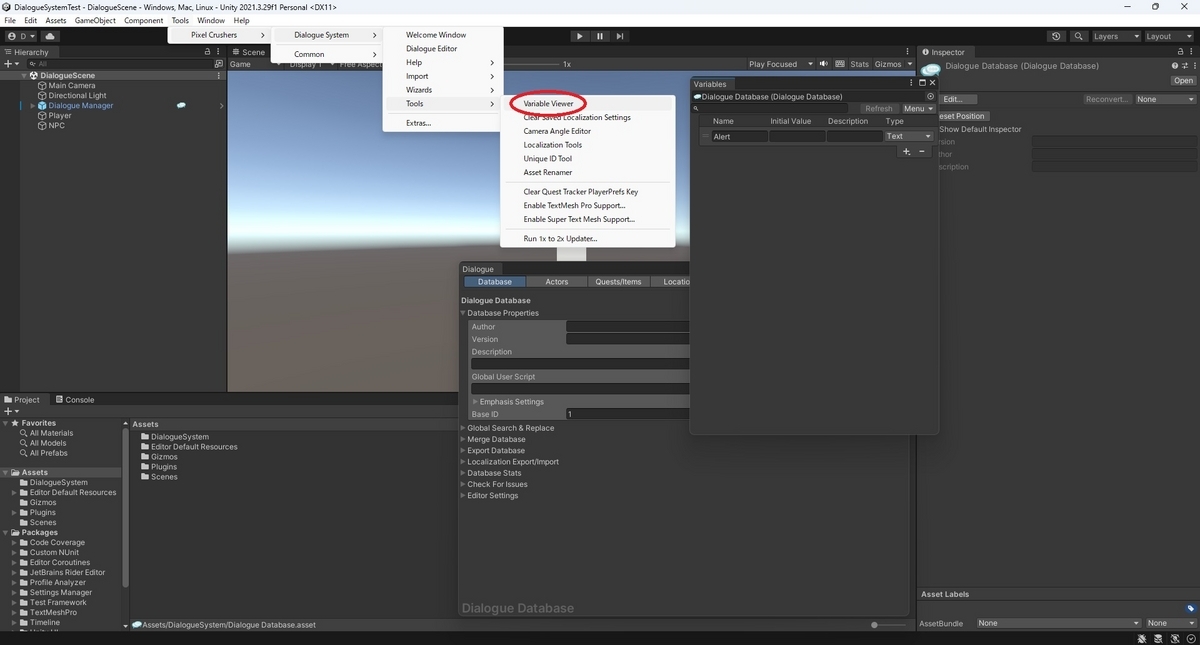Select Player object in Hierarchy
The image size is (1200, 645).
coord(59,115)
